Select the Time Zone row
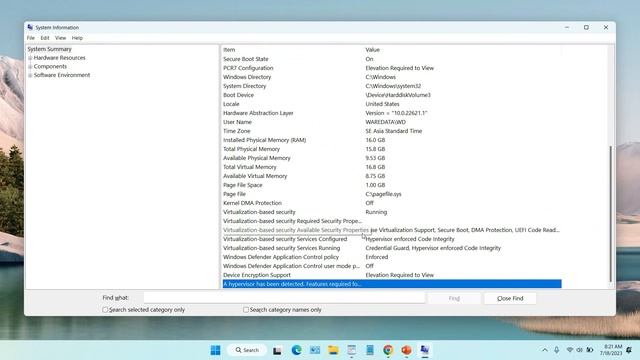640x360 pixels. point(392,131)
